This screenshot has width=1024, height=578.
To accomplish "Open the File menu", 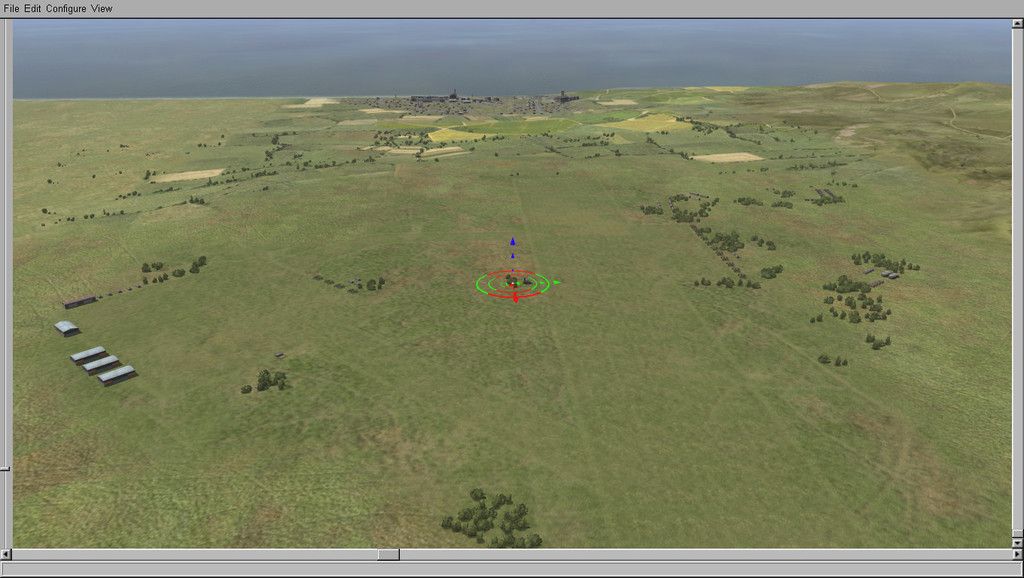I will tap(11, 8).
